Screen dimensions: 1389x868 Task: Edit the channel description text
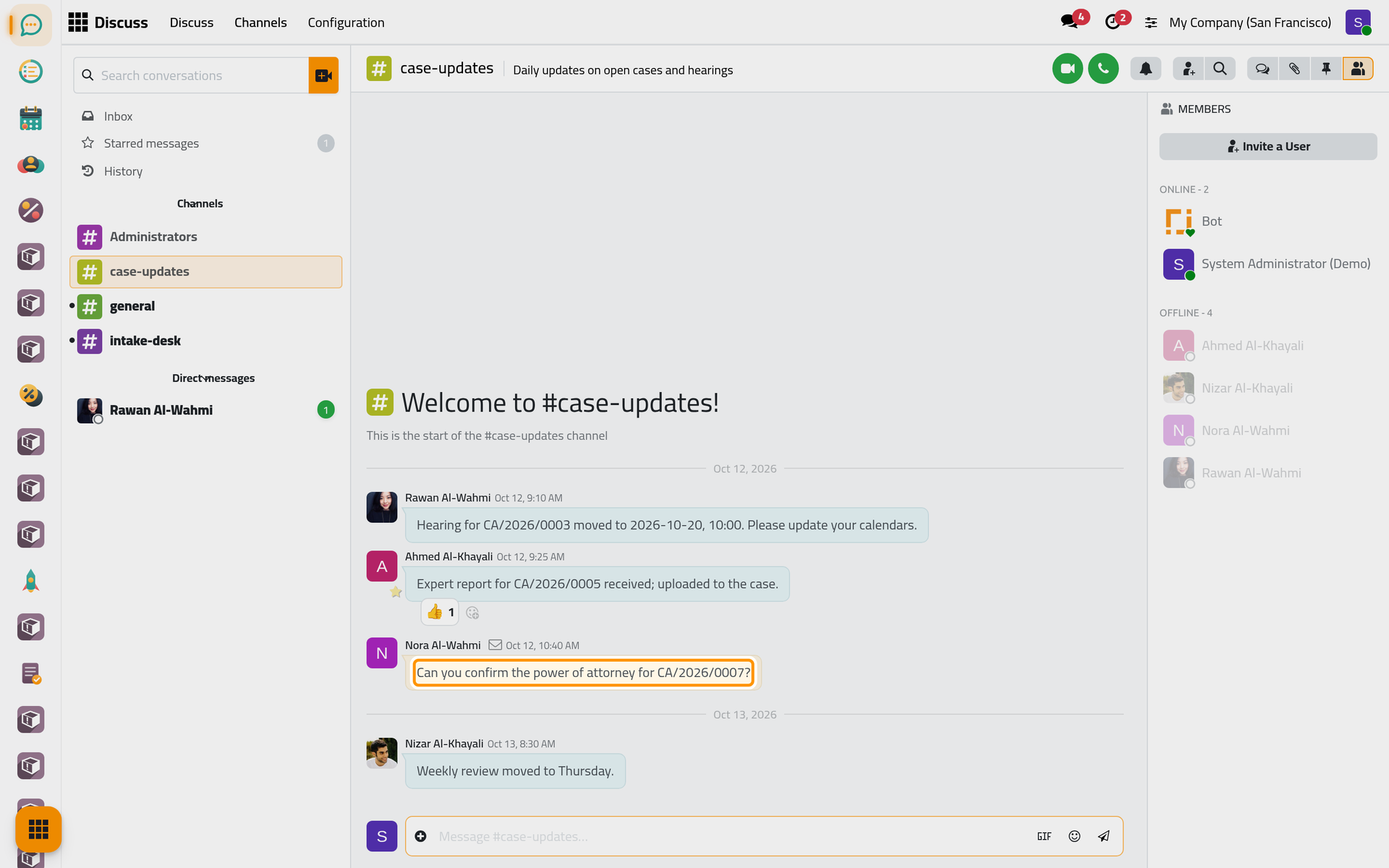(x=623, y=70)
